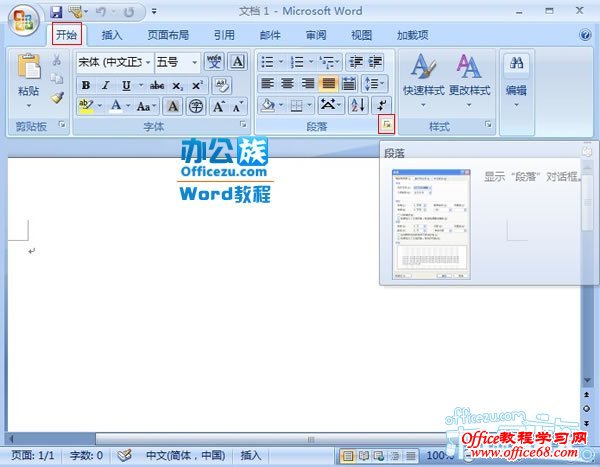The height and width of the screenshot is (467, 600).
Task: Apply bullet list
Action: pos(267,62)
